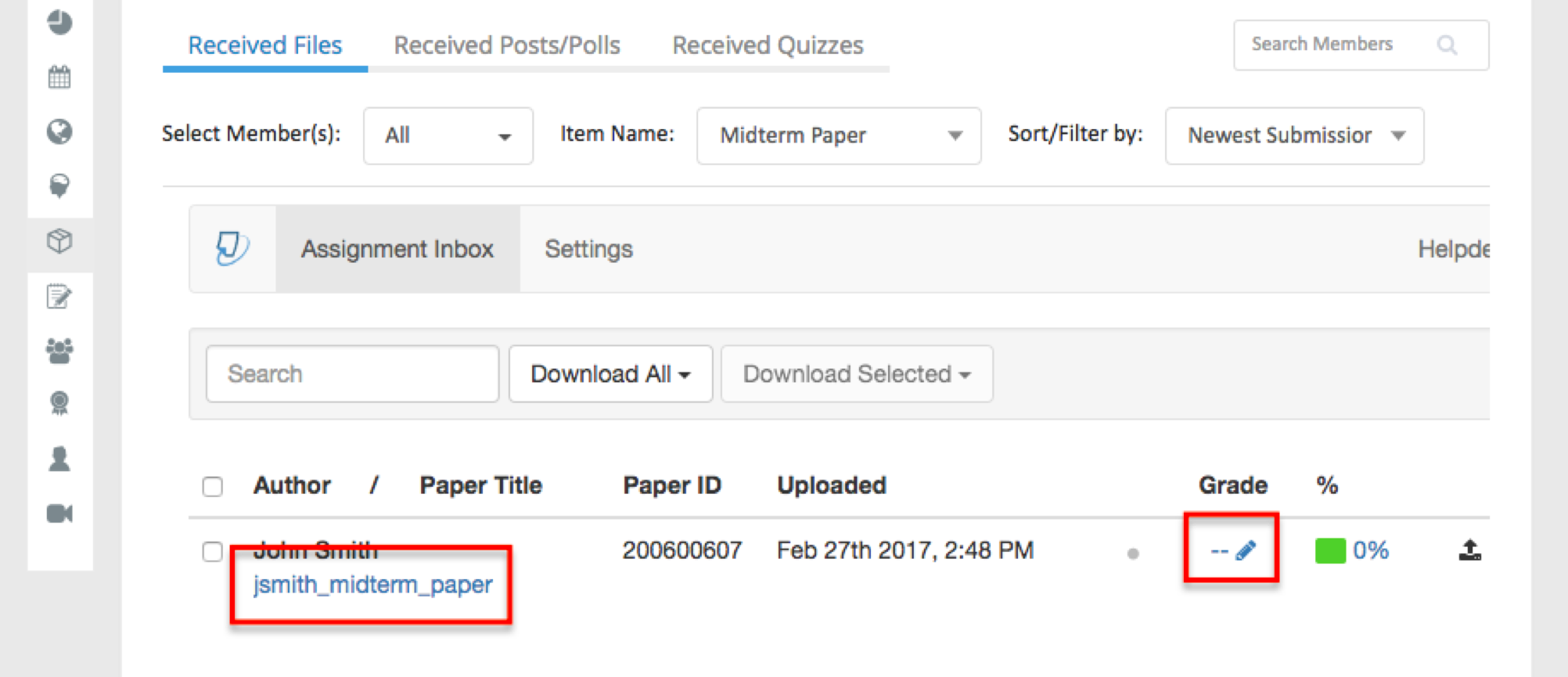The image size is (1568, 677).
Task: Click the globe icon in sidebar
Action: (59, 131)
